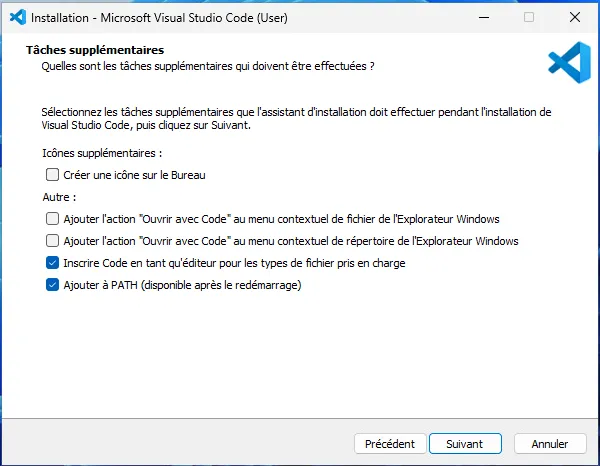Close the installer window
This screenshot has height=466, width=600.
pos(575,17)
